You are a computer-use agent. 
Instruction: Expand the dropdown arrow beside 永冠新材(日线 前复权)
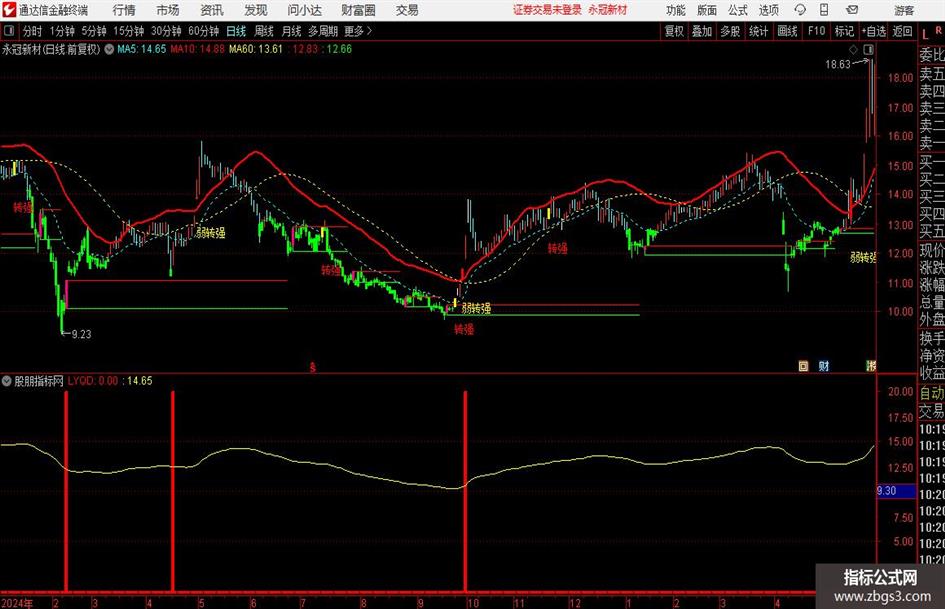[109, 49]
